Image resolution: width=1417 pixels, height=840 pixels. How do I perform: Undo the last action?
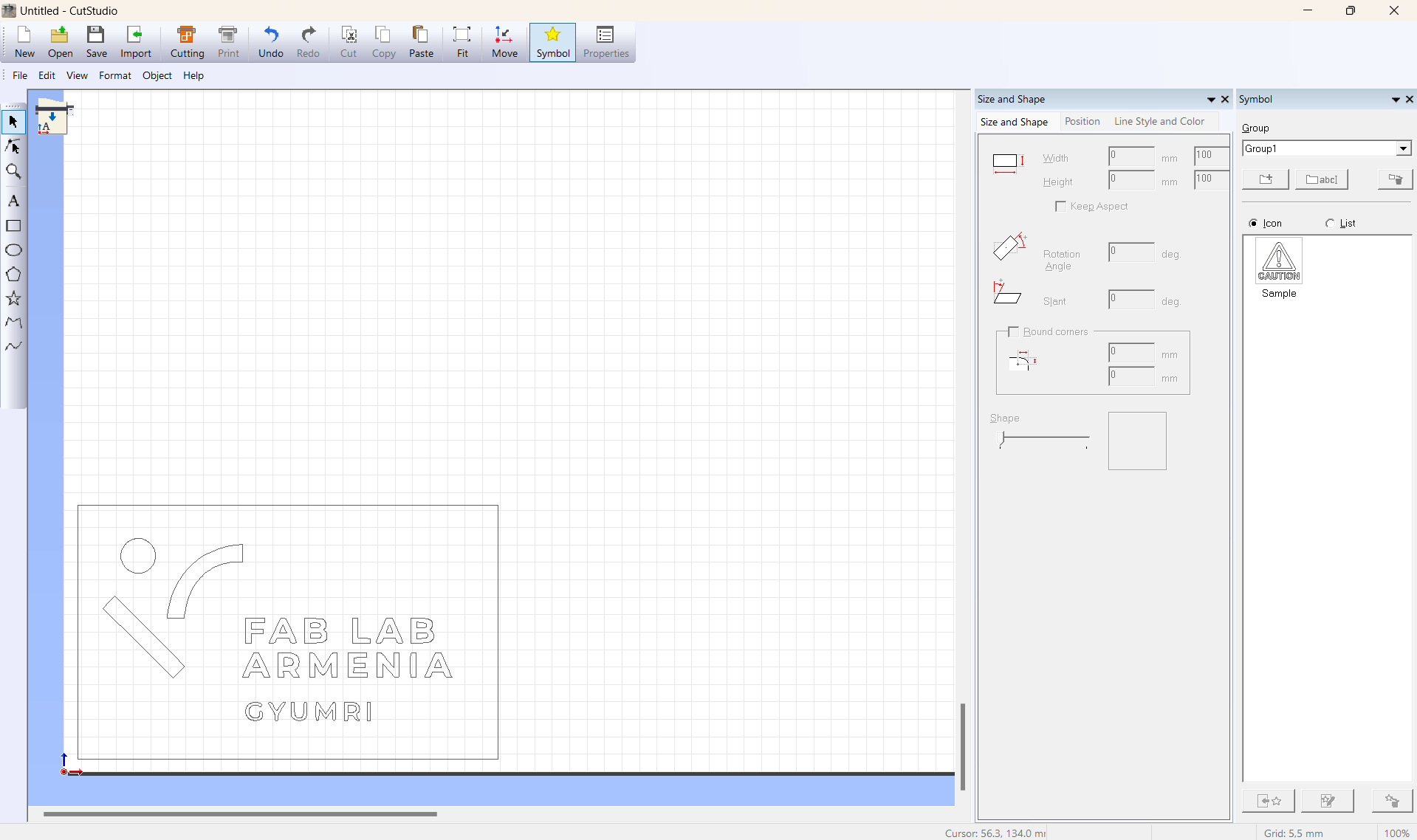point(271,42)
